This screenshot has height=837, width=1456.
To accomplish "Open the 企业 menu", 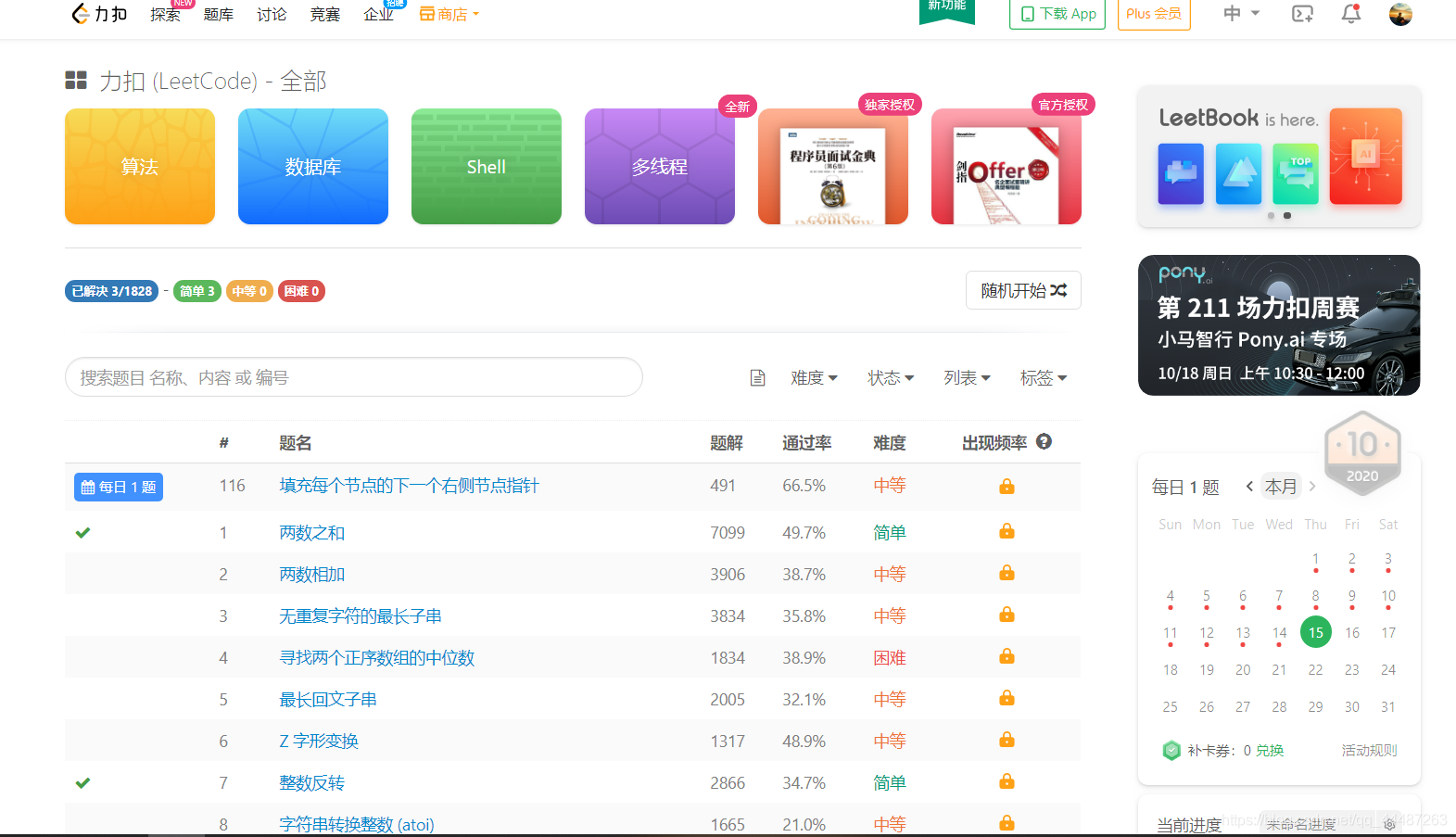I will pos(379,14).
